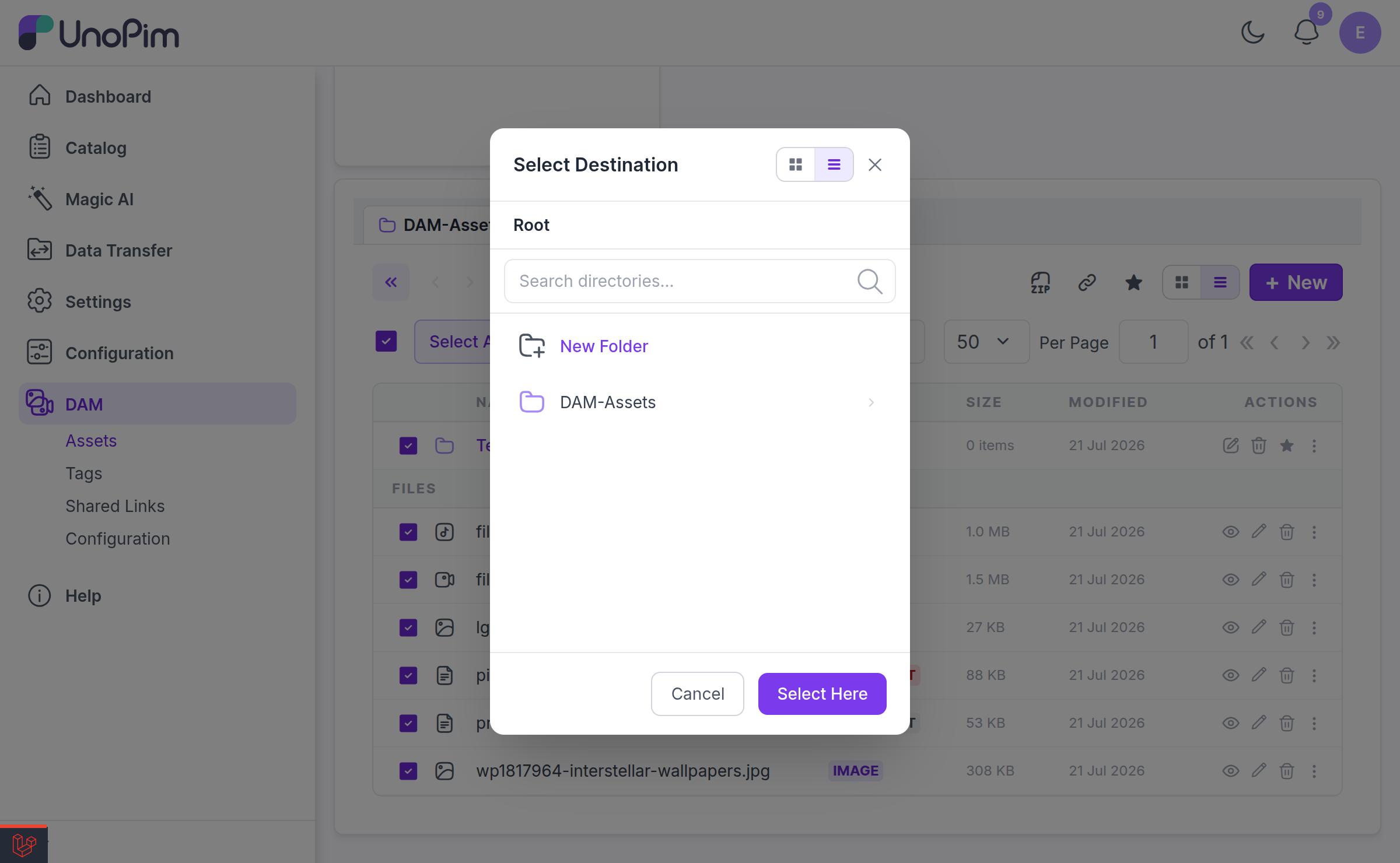Uncheck the 88 KB file checkbox
1400x863 pixels.
(x=408, y=675)
